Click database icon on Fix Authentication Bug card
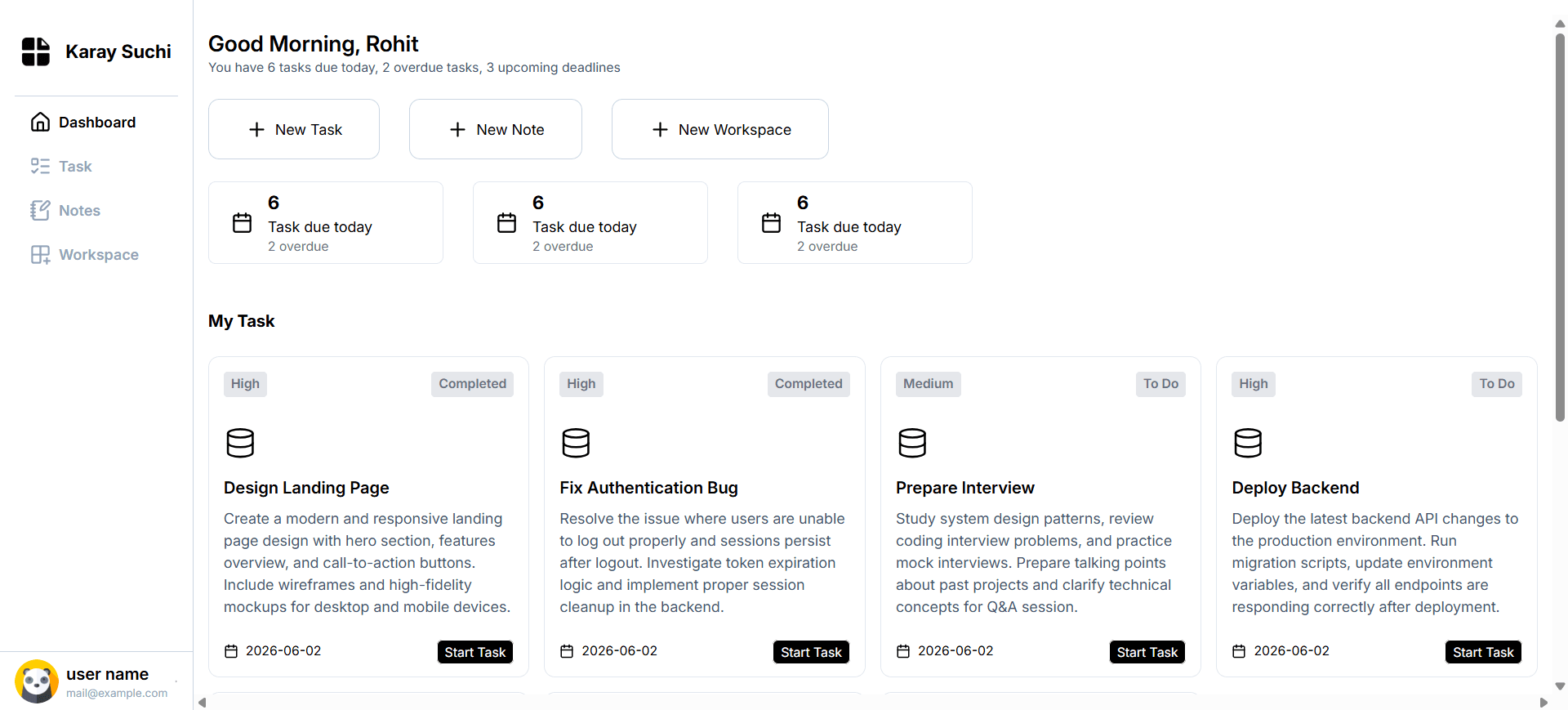 [x=576, y=443]
